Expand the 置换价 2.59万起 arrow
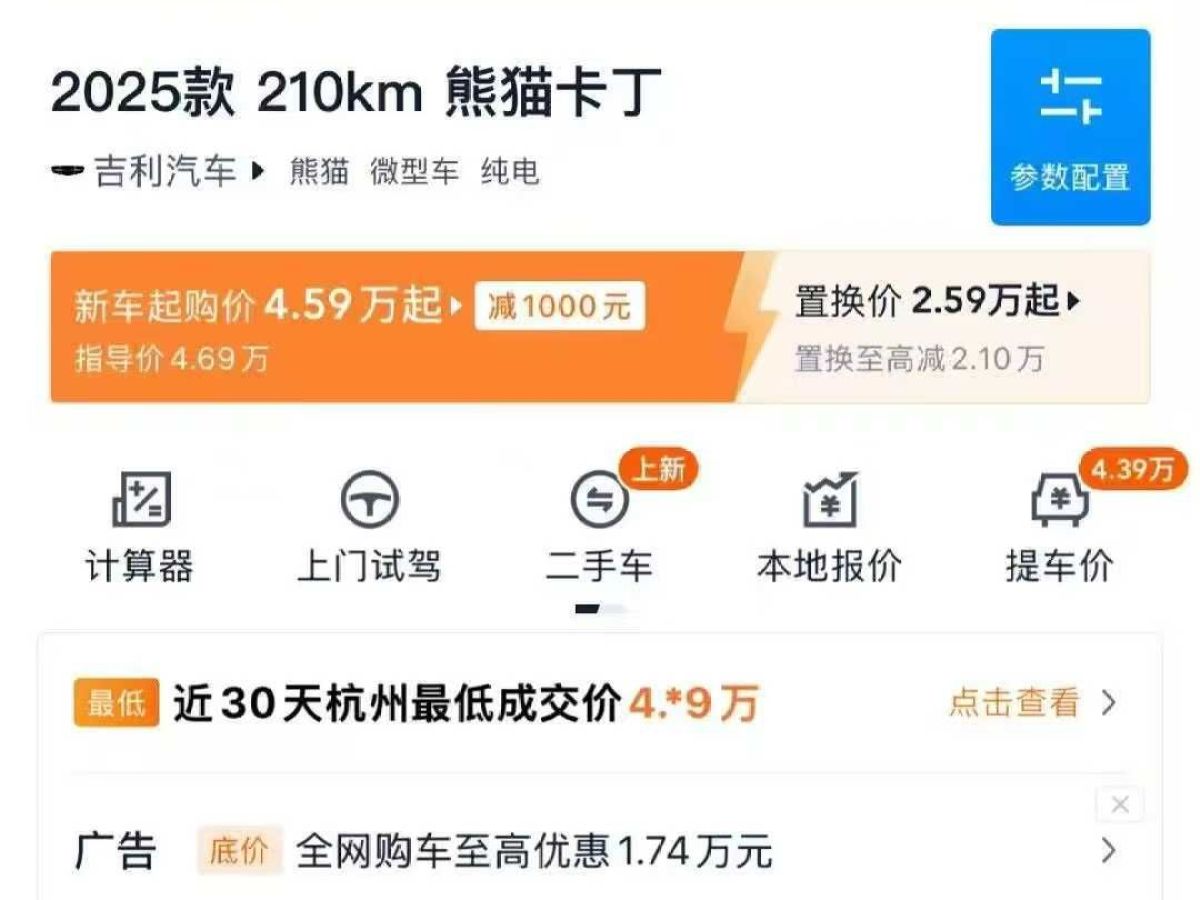This screenshot has height=900, width=1200. [1074, 300]
